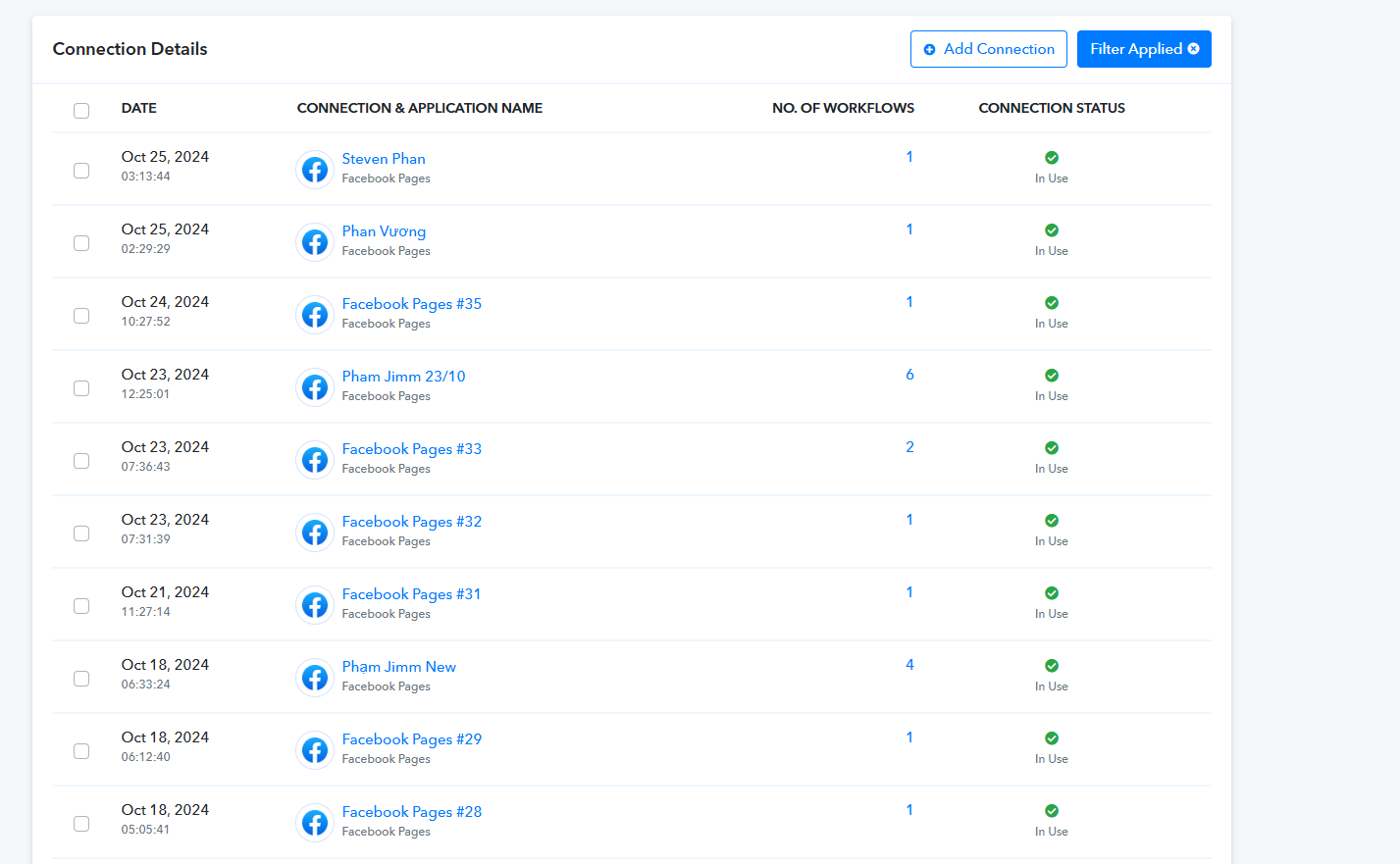Click the date with time 12:25:01
The image size is (1400, 864).
pos(165,375)
